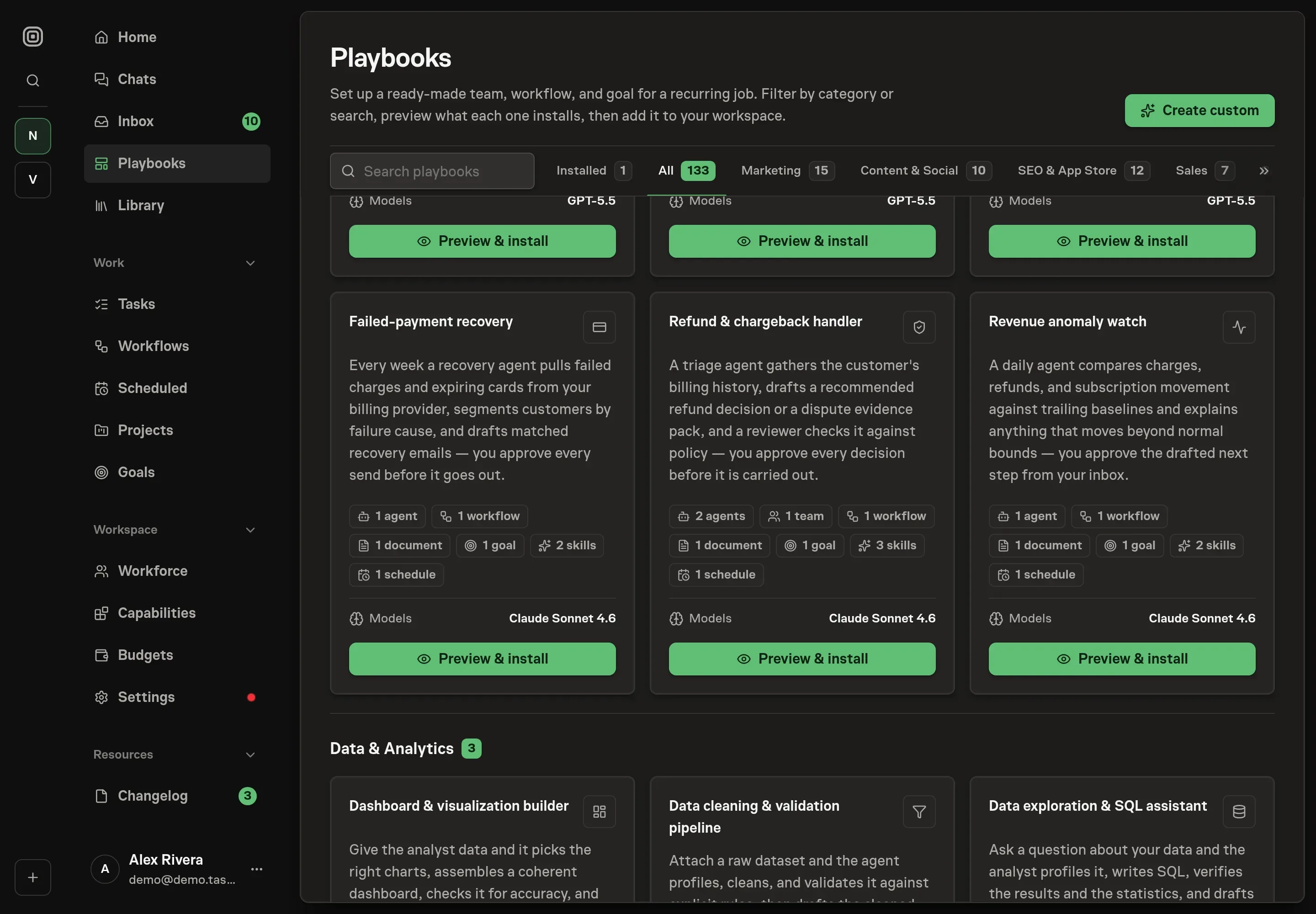Click the Data cleaning & validation funnel icon
The image size is (1316, 914).
click(x=919, y=812)
